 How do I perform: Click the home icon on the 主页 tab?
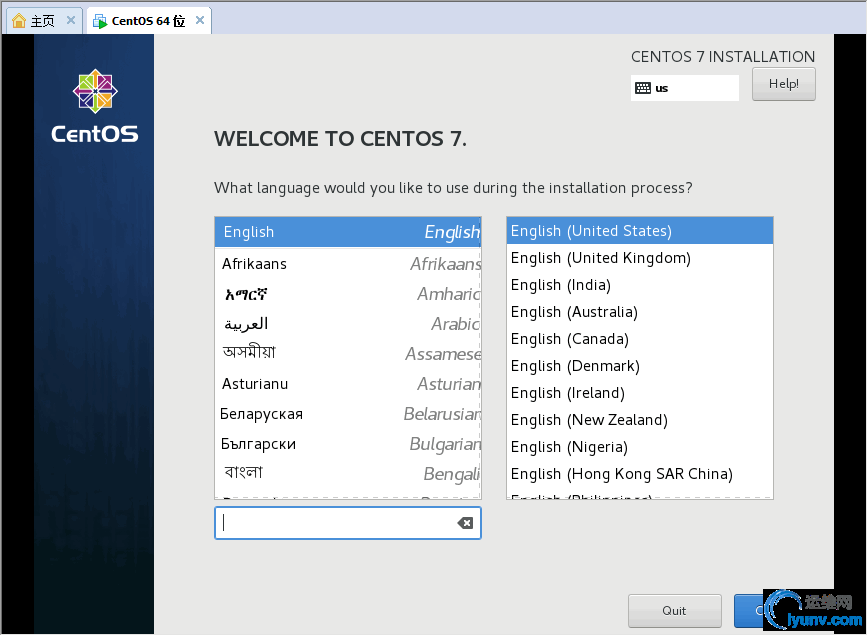click(19, 21)
